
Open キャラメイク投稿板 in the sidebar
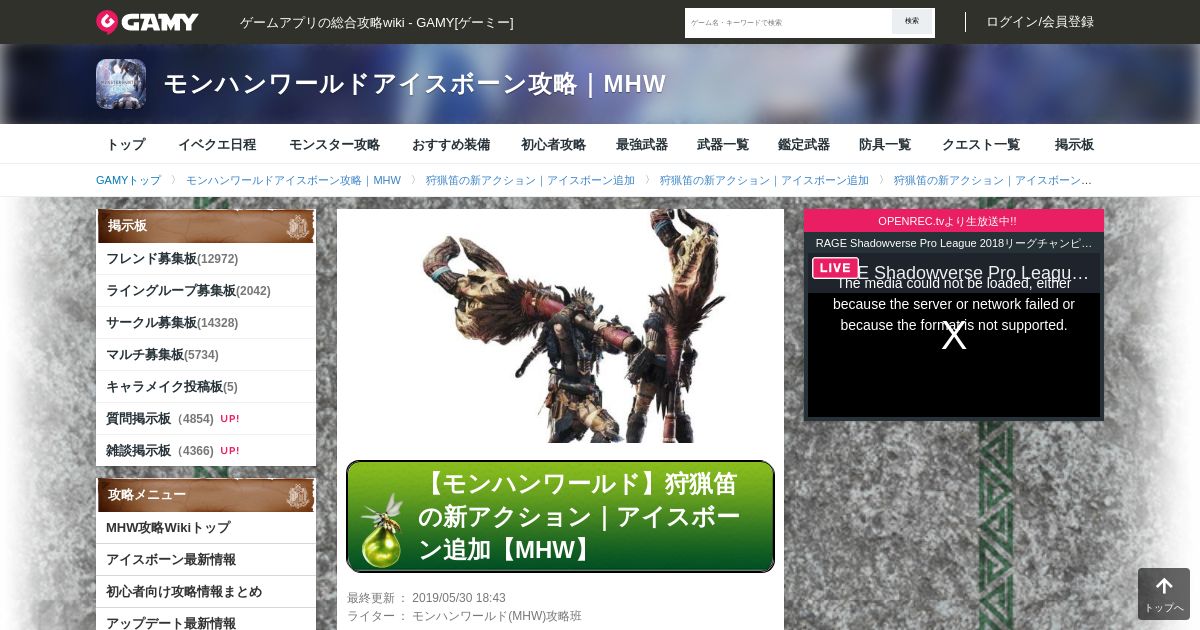tap(206, 387)
